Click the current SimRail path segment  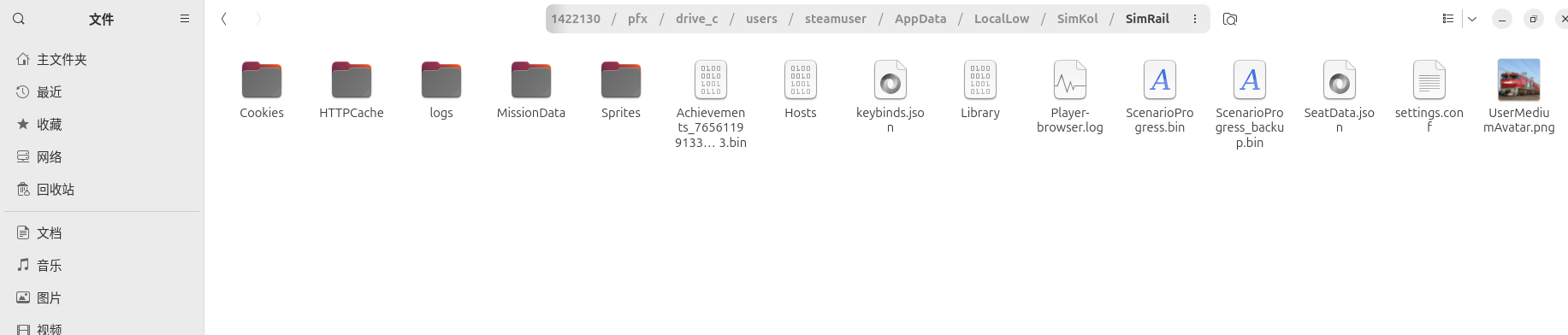click(x=1147, y=19)
